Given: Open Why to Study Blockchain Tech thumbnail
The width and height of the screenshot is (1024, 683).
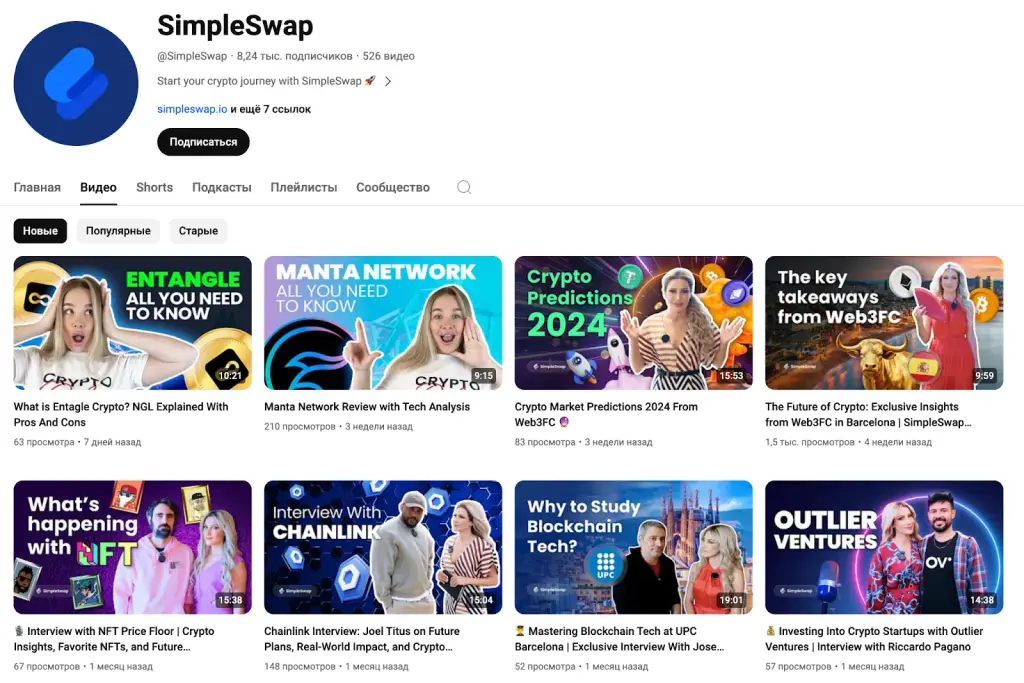Looking at the screenshot, I should click(x=633, y=547).
